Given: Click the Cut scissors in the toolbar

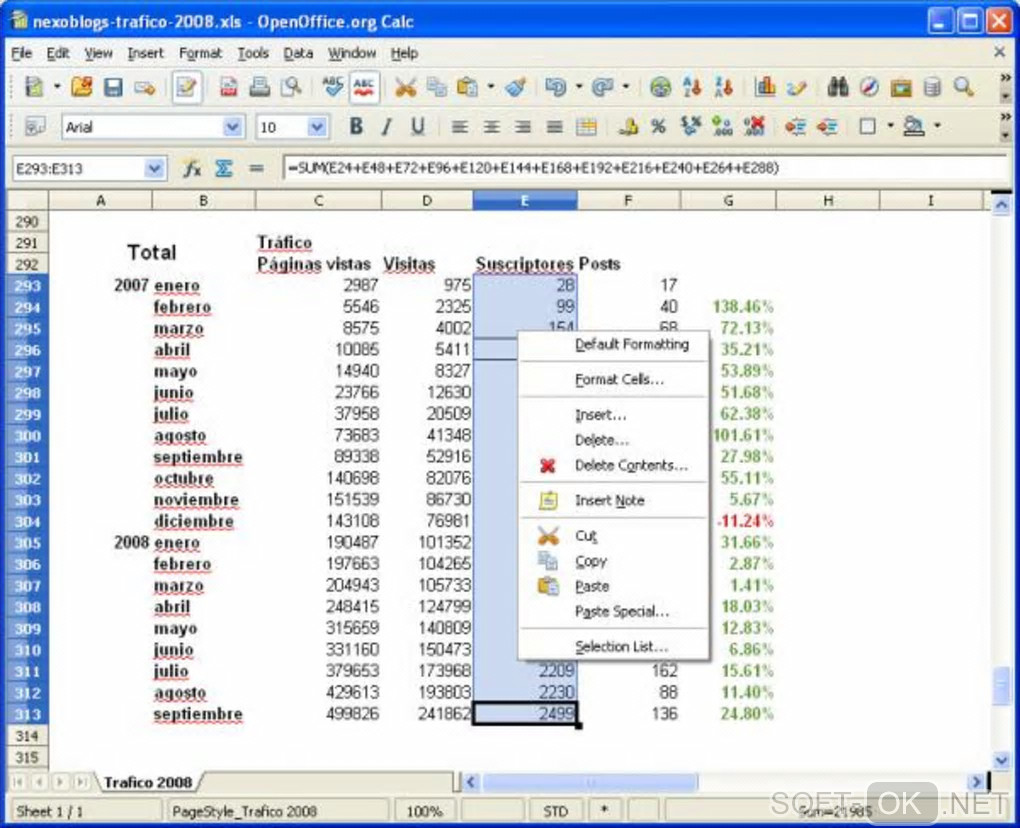Looking at the screenshot, I should pyautogui.click(x=405, y=87).
